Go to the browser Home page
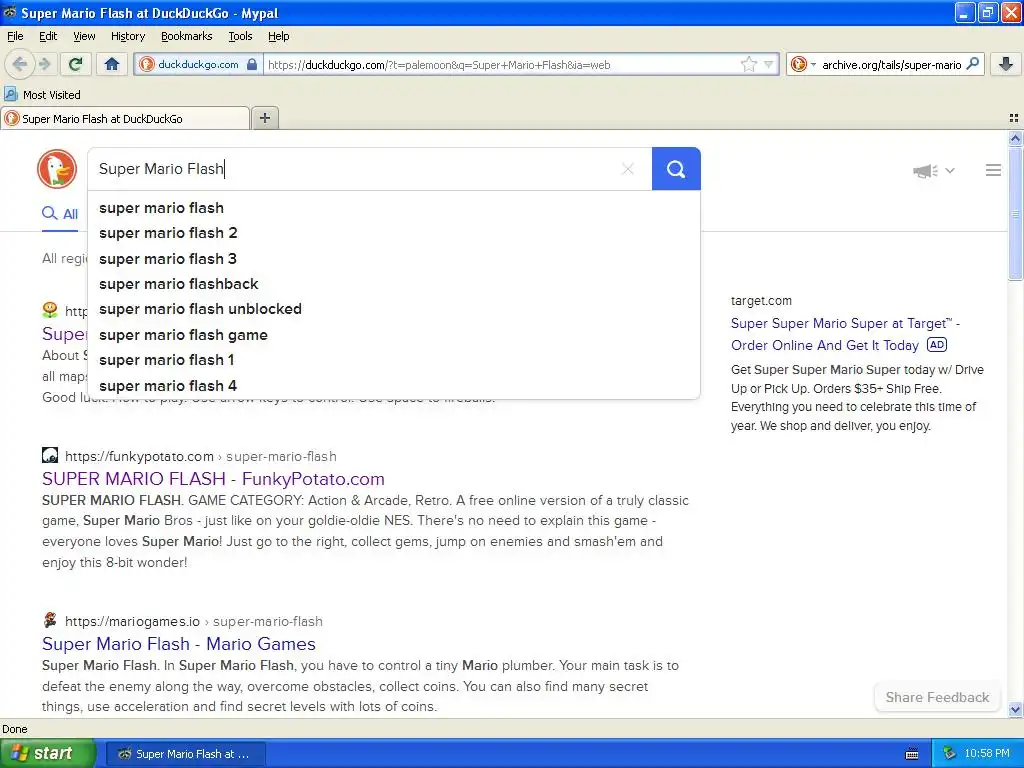Screen dimensions: 1024x768 112,64
